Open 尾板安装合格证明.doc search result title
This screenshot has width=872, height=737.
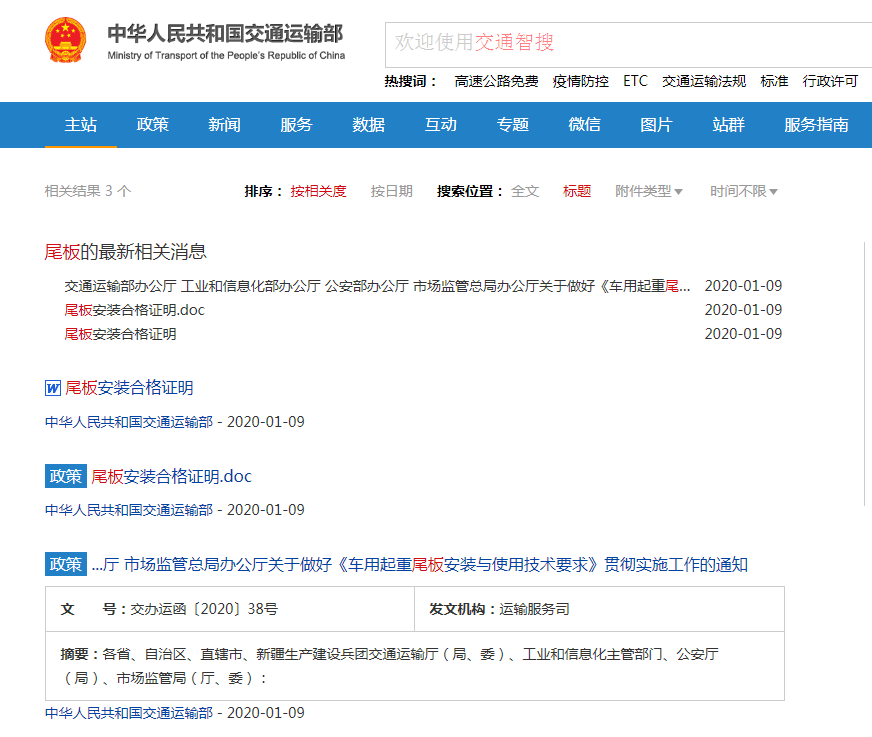click(x=172, y=476)
